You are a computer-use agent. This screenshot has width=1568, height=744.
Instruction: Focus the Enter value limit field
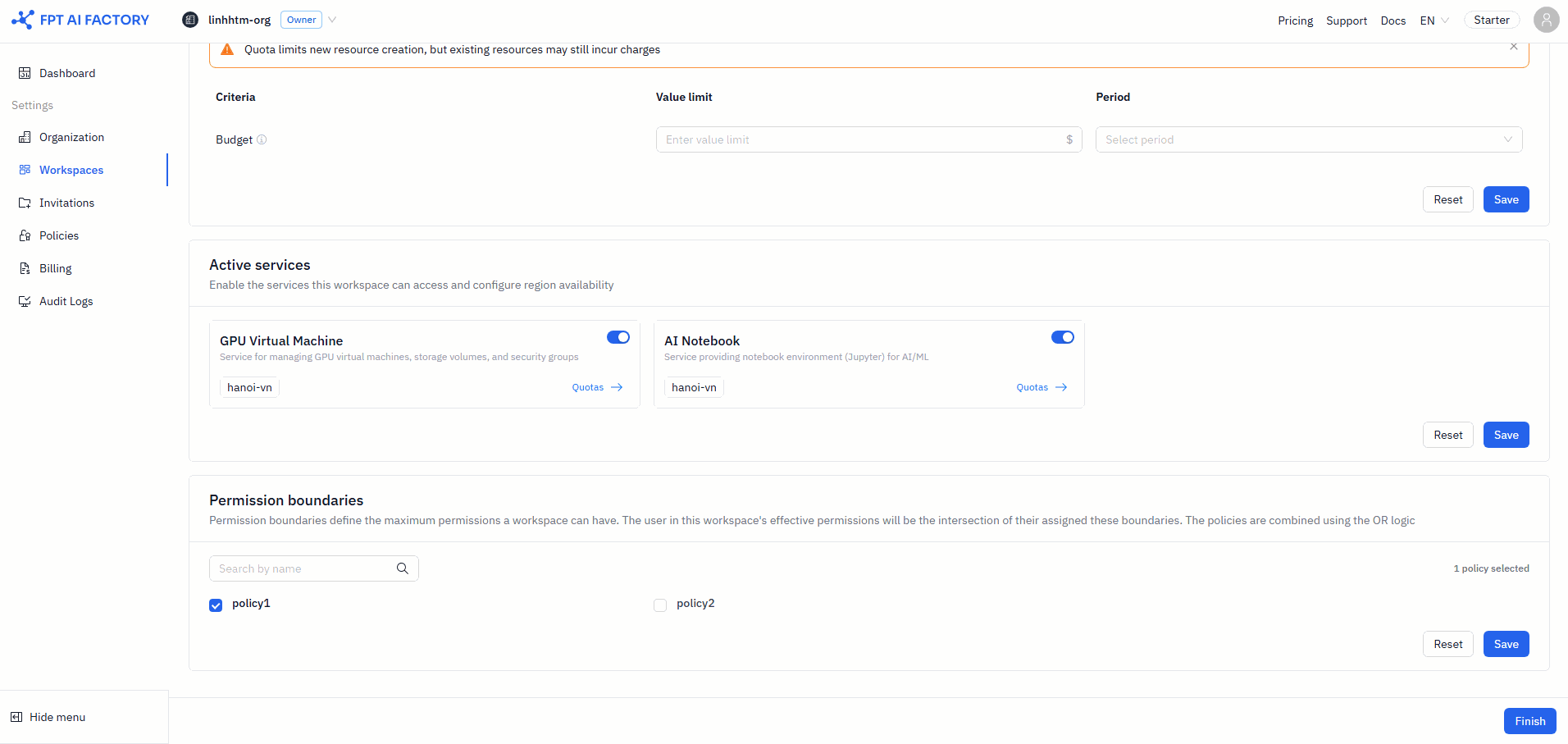point(868,139)
